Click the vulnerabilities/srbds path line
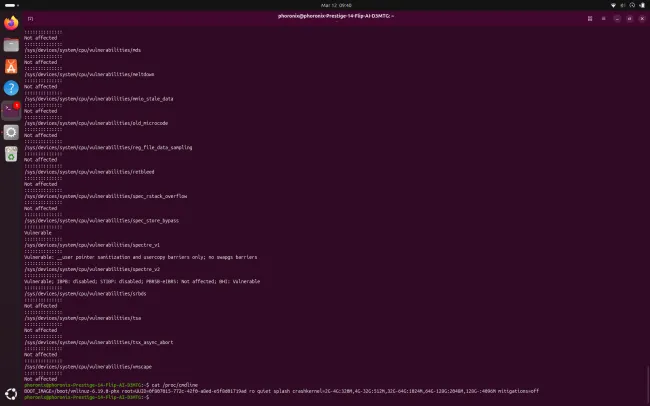Viewport: 650px width, 406px height. [x=85, y=294]
